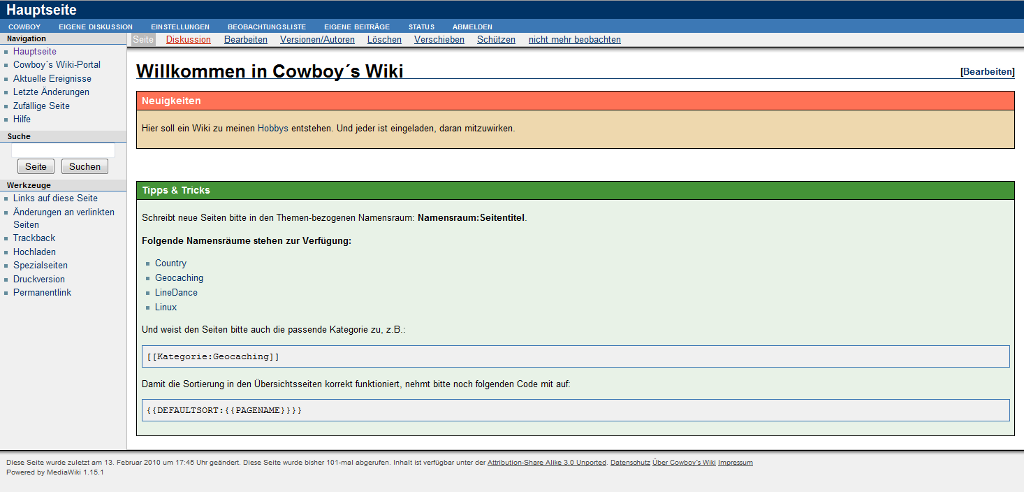Viewport: 1024px width, 492px height.
Task: Click nicht mehr beobachten tab
Action: click(x=575, y=40)
